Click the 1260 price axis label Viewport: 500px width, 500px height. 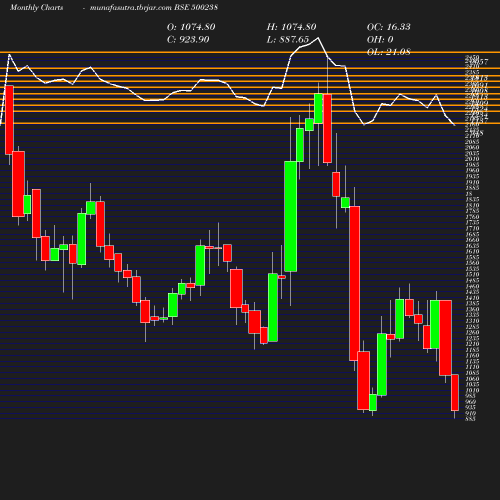(x=472, y=332)
